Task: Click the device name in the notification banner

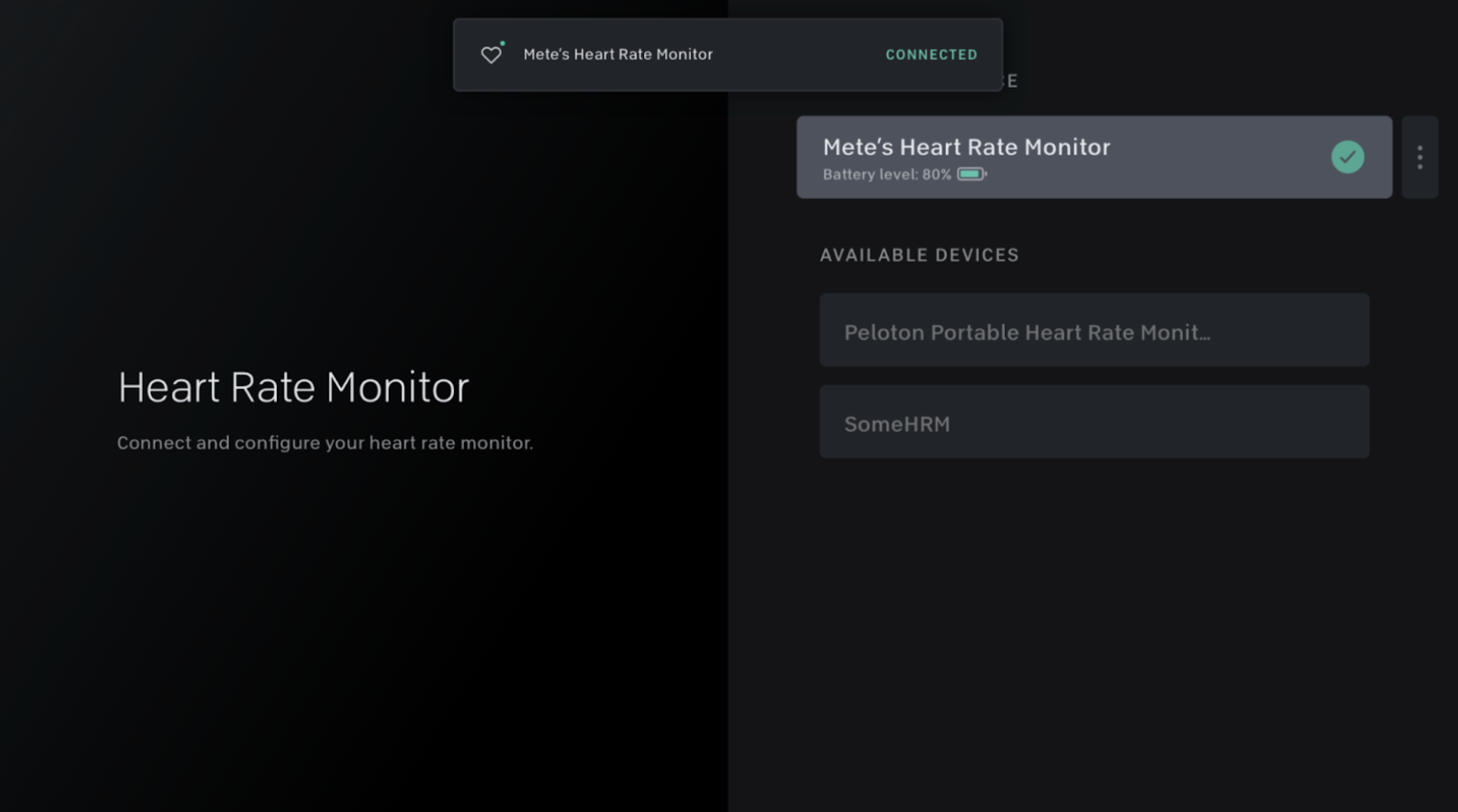Action: (618, 54)
